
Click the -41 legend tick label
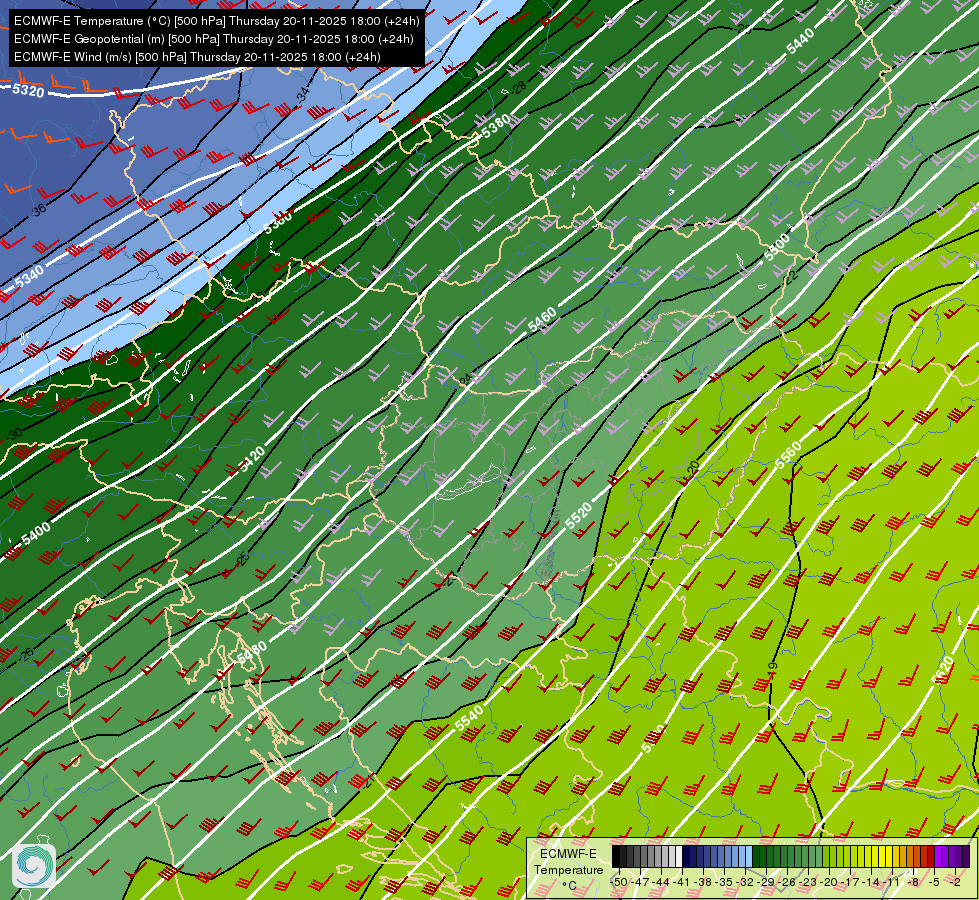point(681,882)
